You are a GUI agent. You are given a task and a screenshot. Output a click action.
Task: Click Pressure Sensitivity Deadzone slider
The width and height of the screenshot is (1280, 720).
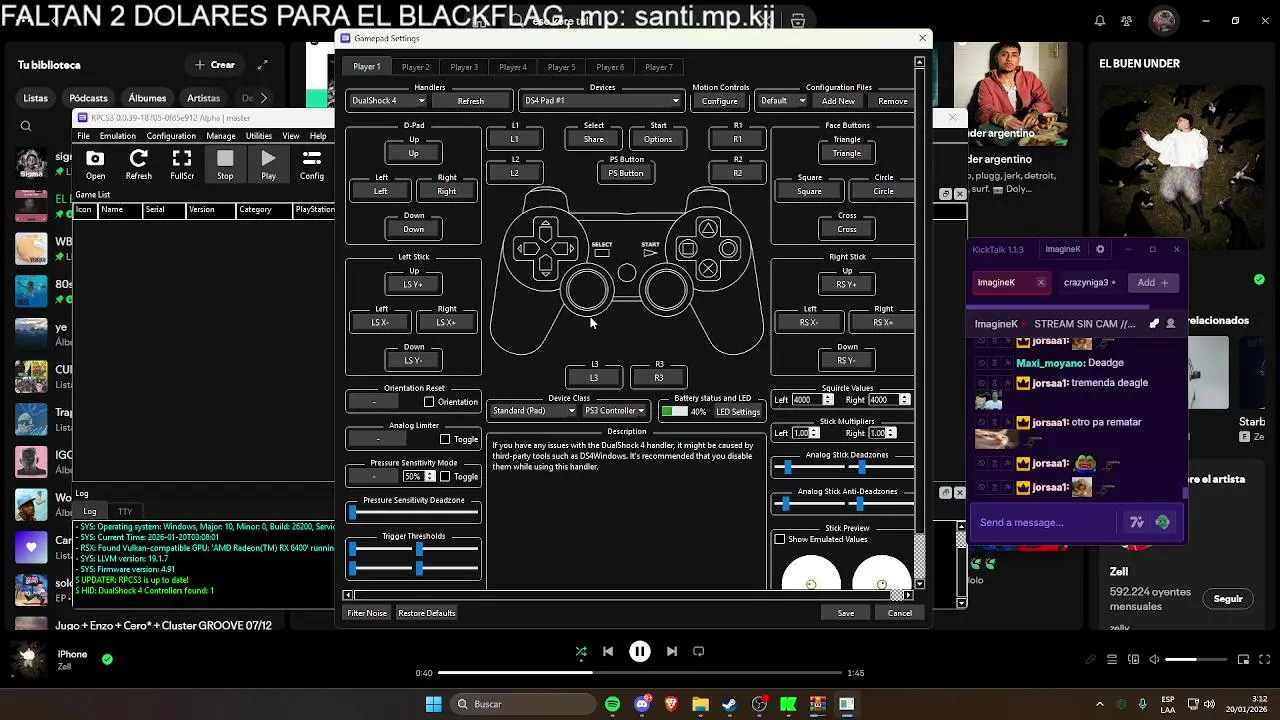[414, 513]
